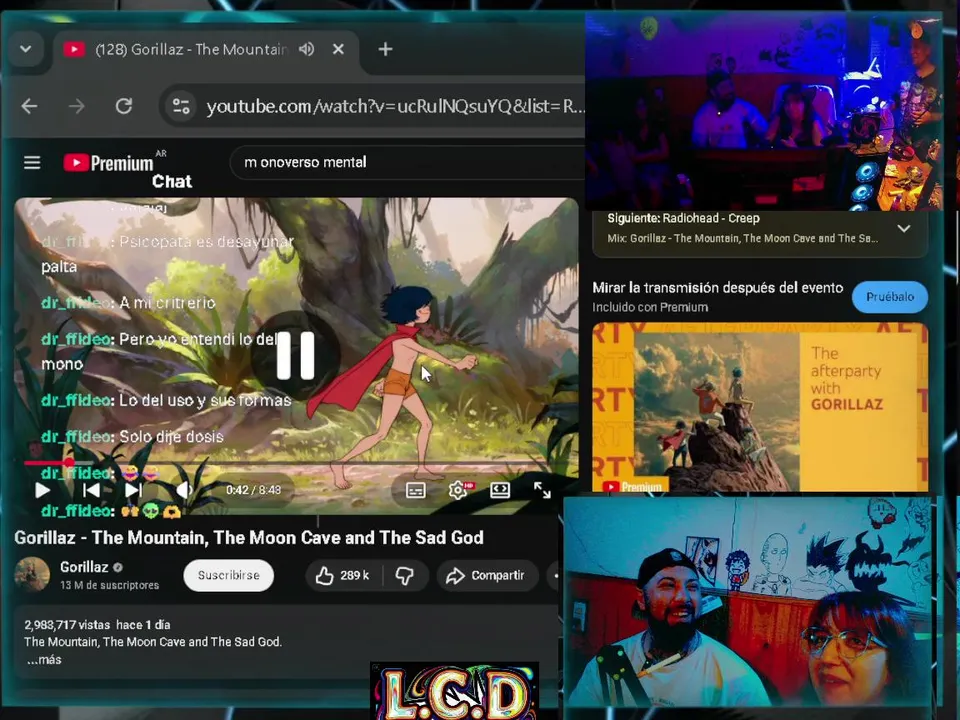This screenshot has height=720, width=960.
Task: Click Siguiente: Radiohead - Creep entry
Action: tap(683, 219)
